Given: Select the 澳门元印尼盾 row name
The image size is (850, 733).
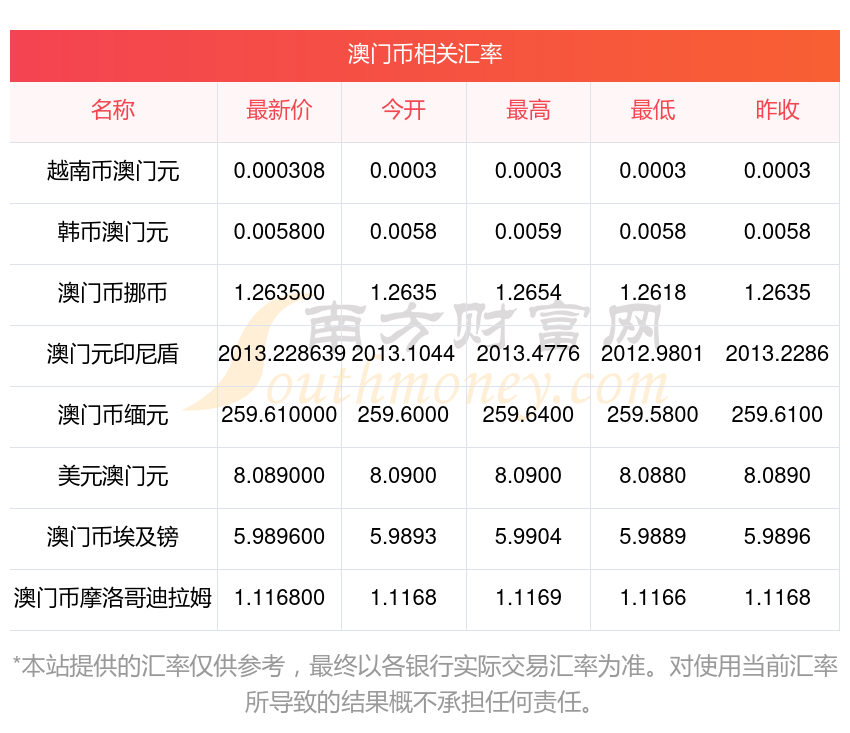Looking at the screenshot, I should pos(113,354).
